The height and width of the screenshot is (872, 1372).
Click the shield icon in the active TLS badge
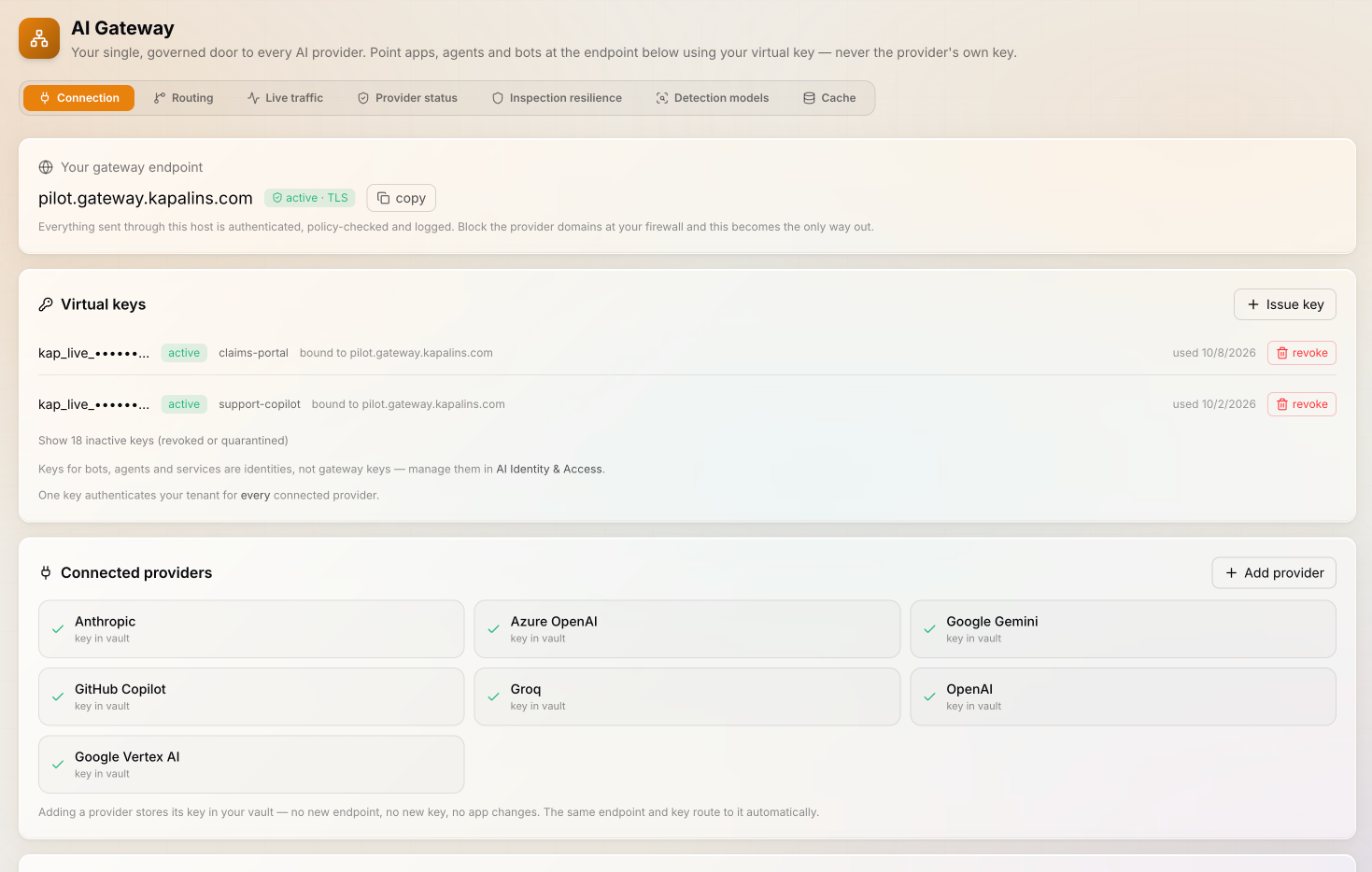pyautogui.click(x=277, y=198)
